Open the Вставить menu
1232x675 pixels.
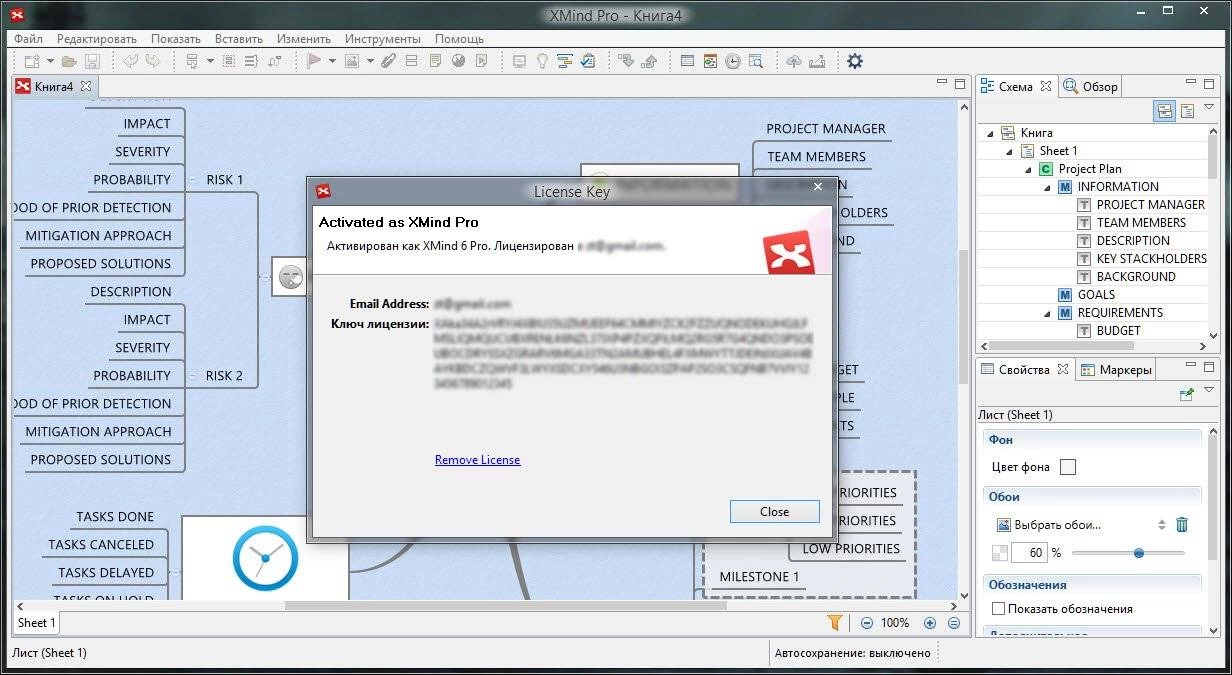[239, 39]
